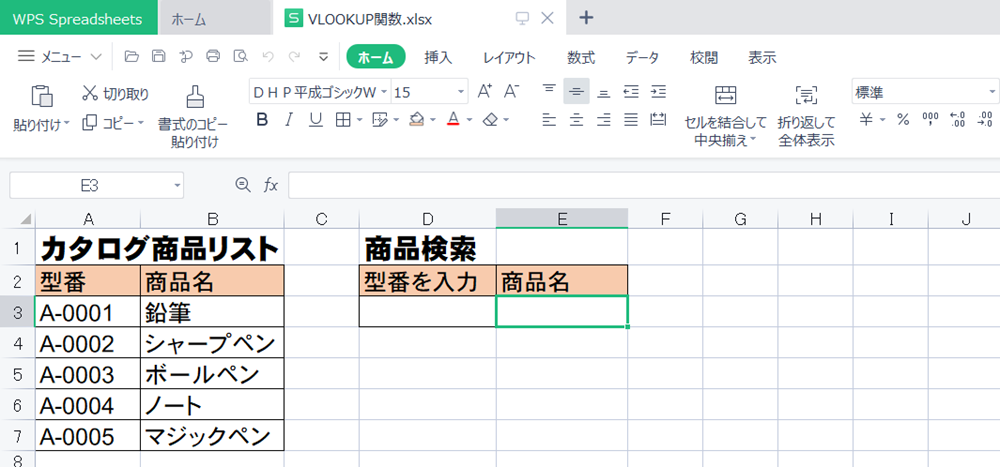Toggle center horizontal alignment
Screen dimensions: 1000x467
point(577,119)
